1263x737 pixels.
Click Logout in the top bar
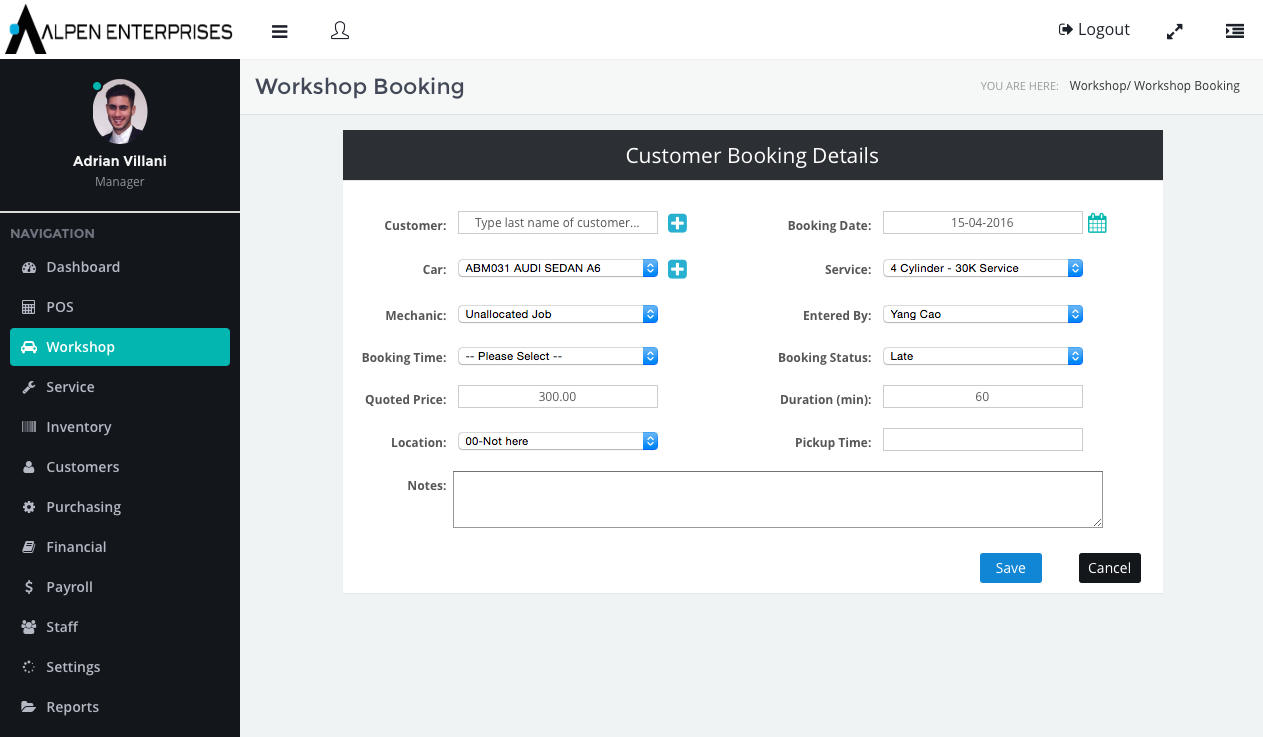(1094, 30)
